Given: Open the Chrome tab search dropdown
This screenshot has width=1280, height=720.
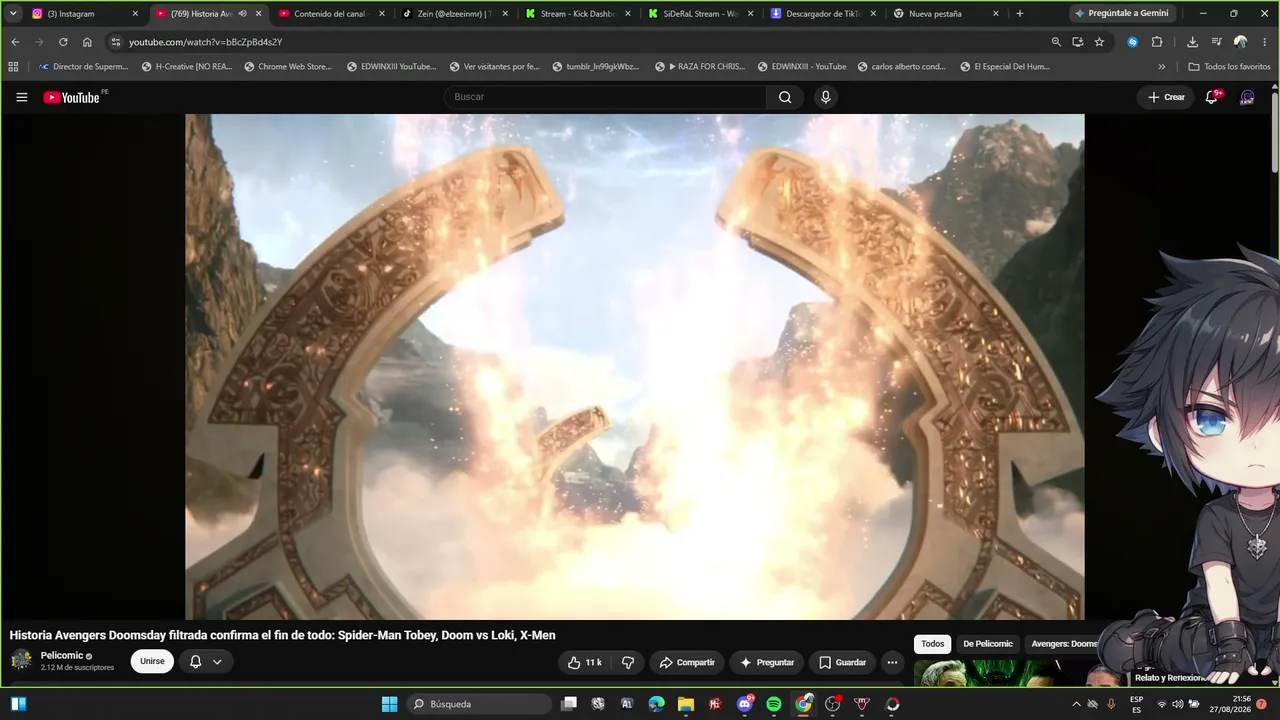Looking at the screenshot, I should pos(13,14).
